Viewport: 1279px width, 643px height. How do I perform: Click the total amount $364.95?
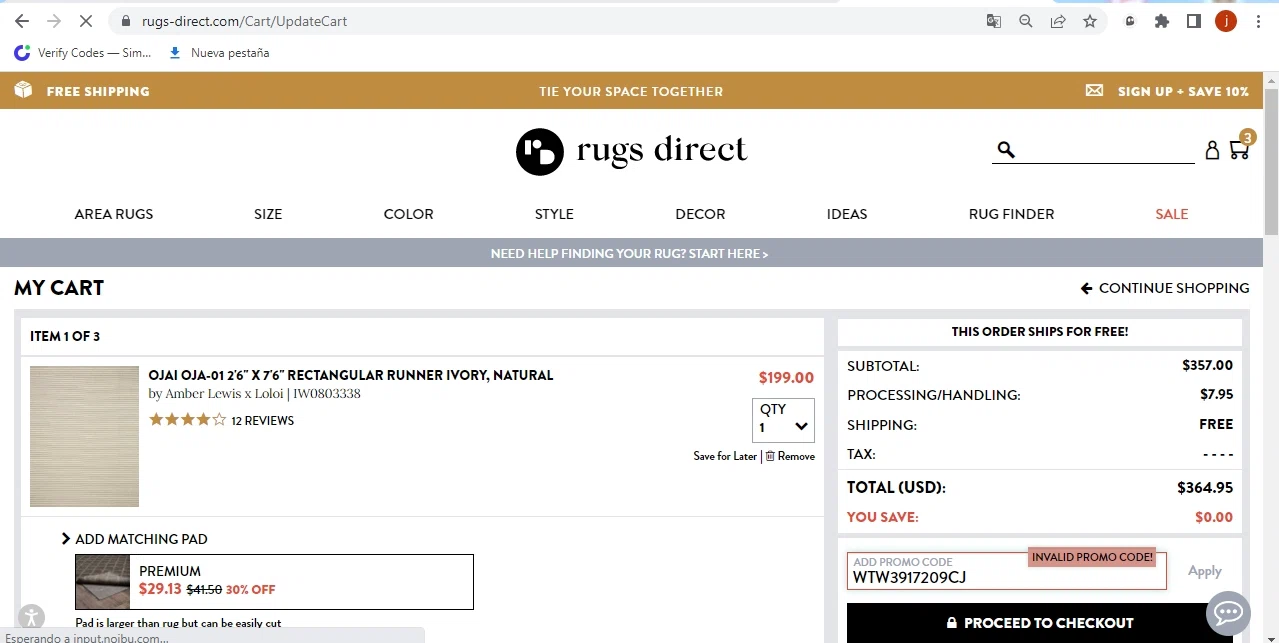point(1205,488)
